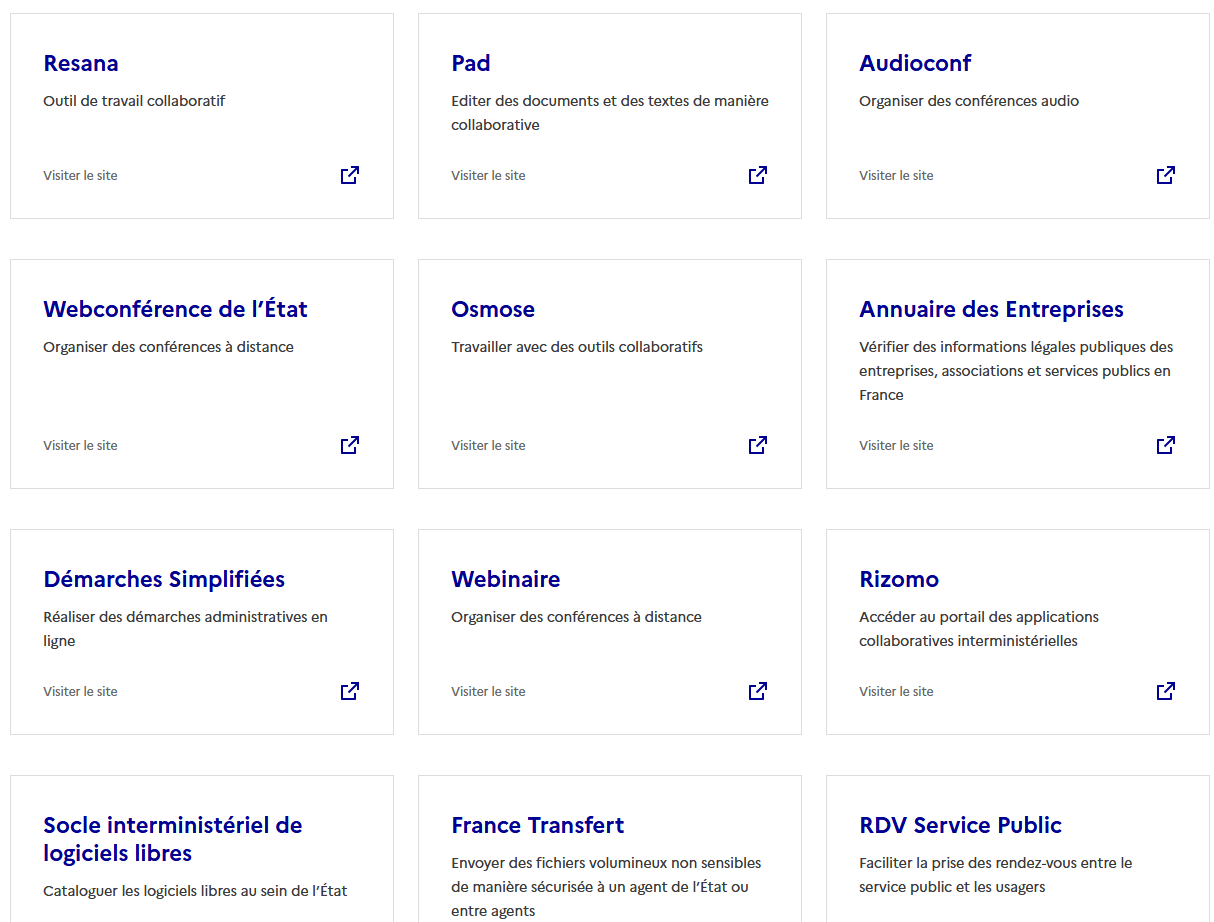Open the Audioconf title link

pos(915,63)
